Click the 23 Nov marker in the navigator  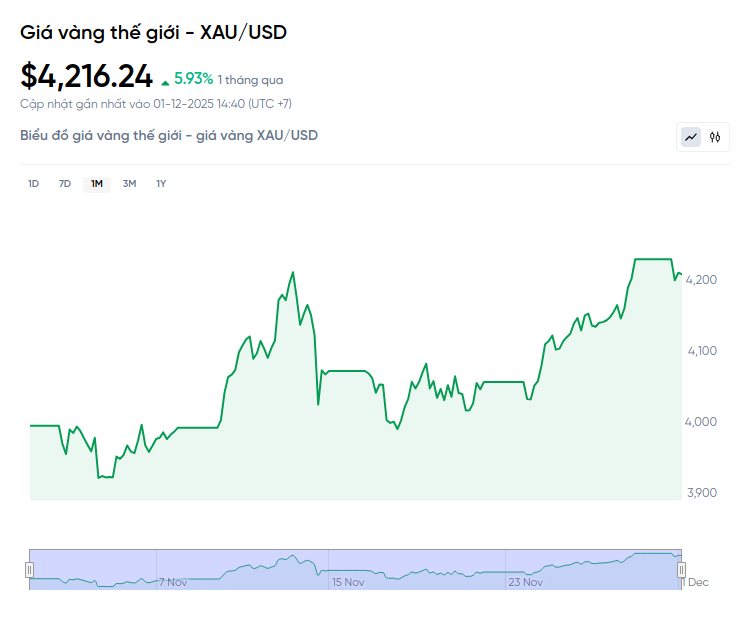[525, 582]
